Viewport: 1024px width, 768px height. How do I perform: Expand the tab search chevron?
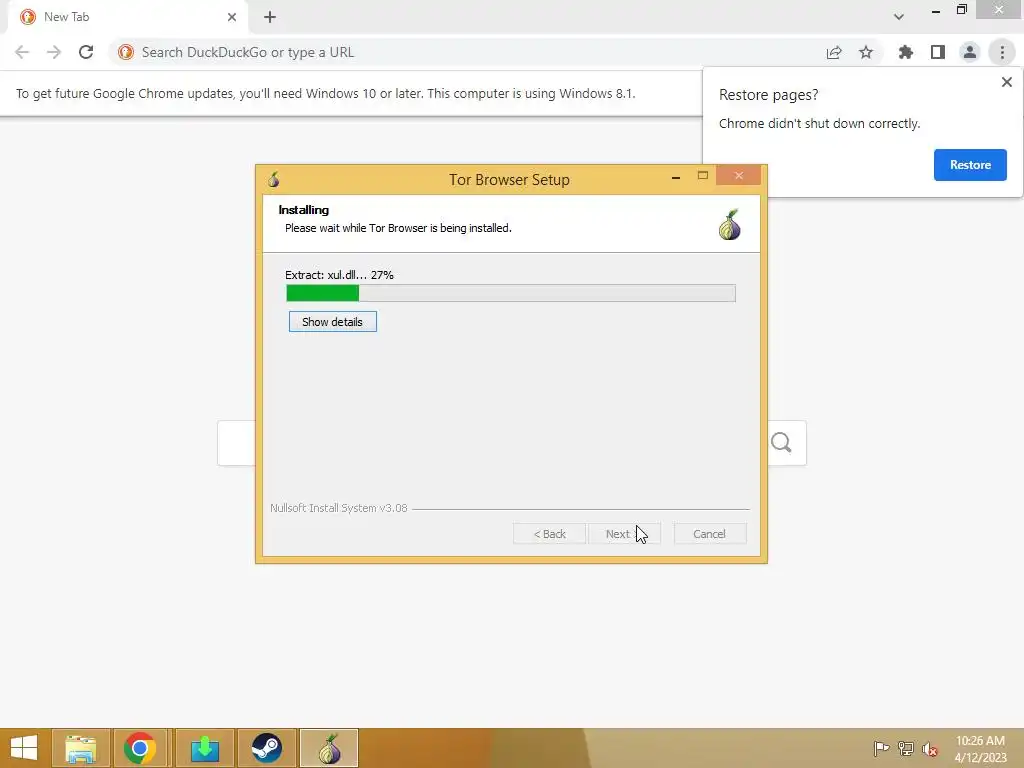coord(899,17)
